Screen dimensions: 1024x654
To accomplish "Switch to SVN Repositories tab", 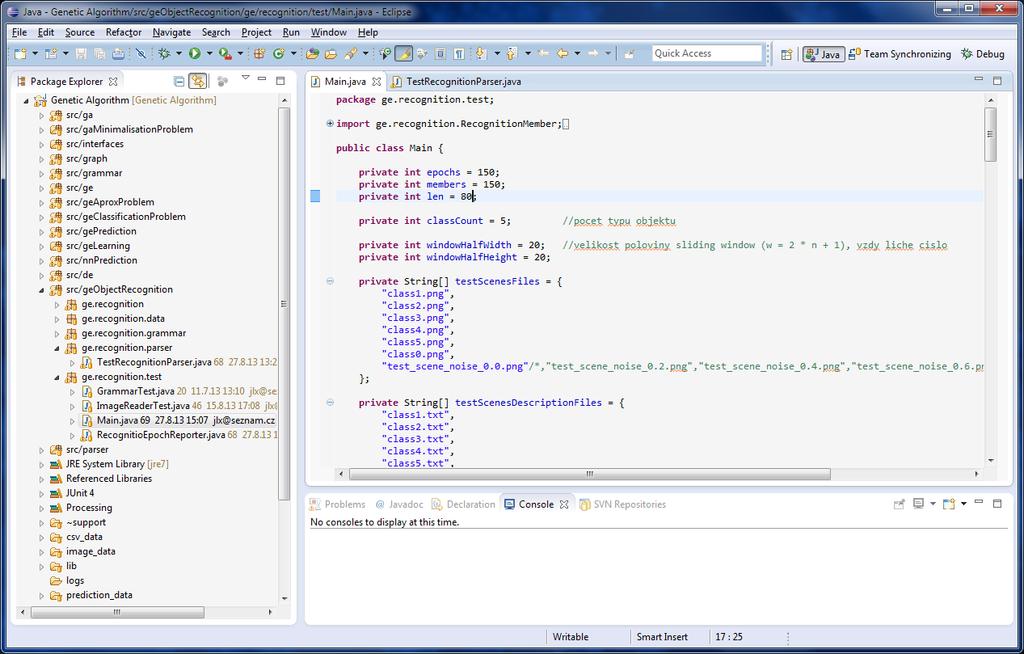I will tap(622, 504).
